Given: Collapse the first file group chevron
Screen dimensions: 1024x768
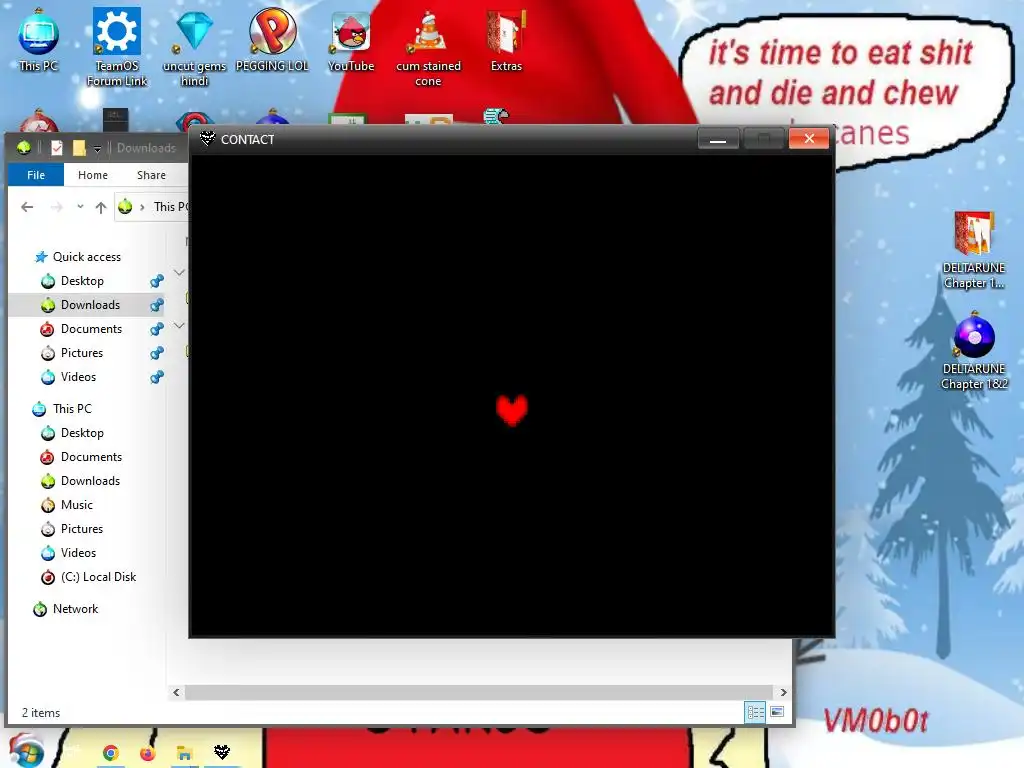Looking at the screenshot, I should [179, 272].
